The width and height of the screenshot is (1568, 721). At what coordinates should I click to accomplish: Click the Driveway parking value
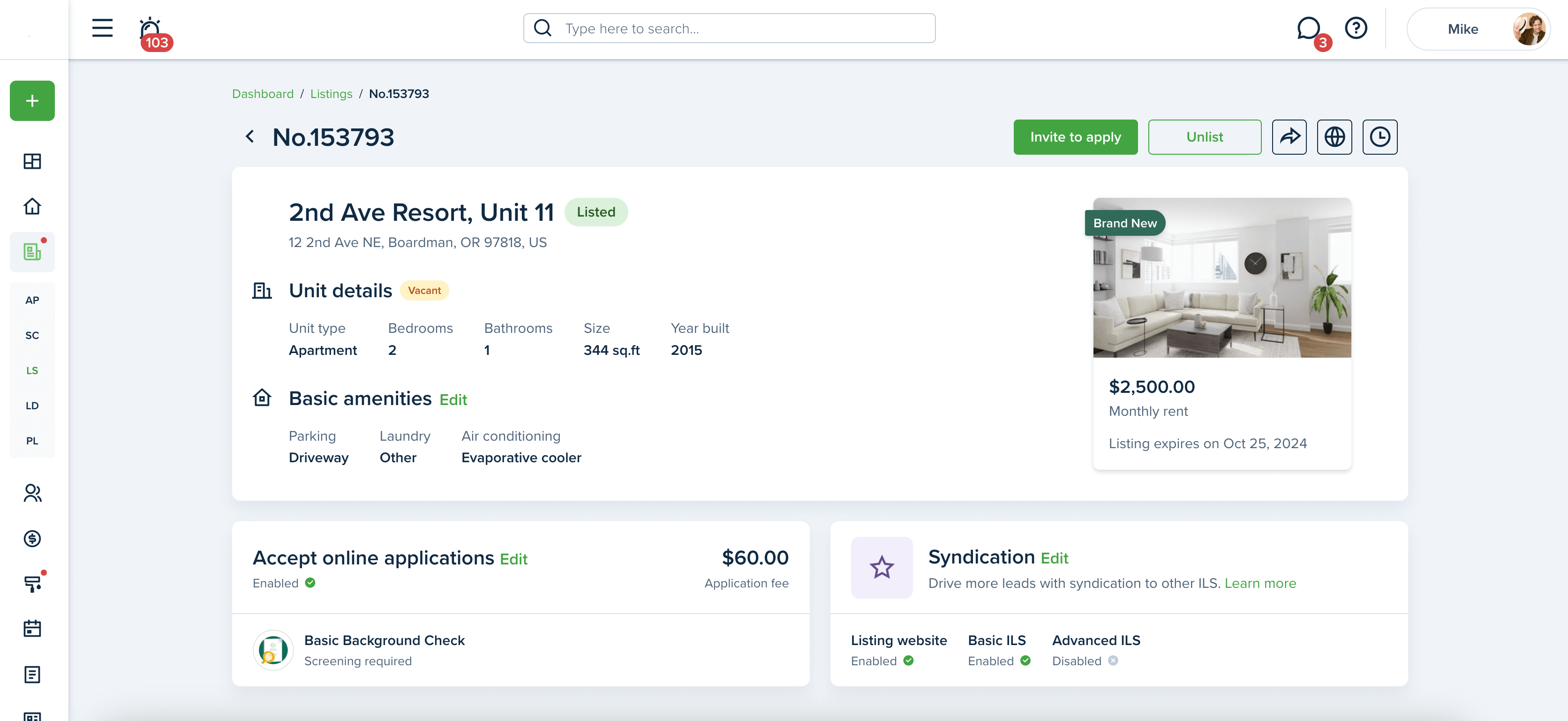click(x=318, y=458)
